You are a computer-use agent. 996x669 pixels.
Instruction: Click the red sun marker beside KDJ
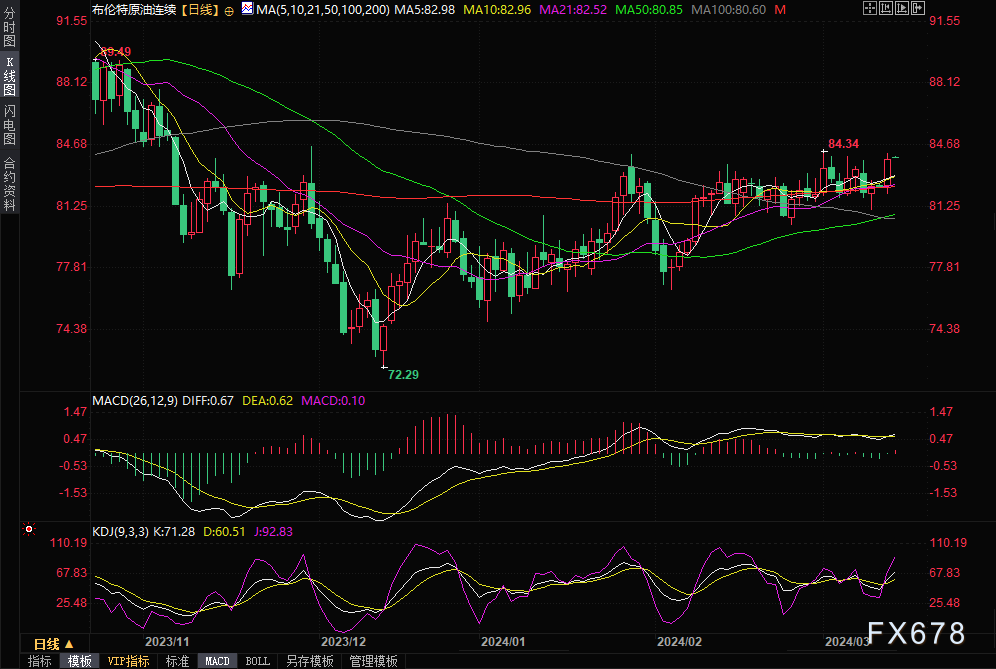pyautogui.click(x=28, y=529)
